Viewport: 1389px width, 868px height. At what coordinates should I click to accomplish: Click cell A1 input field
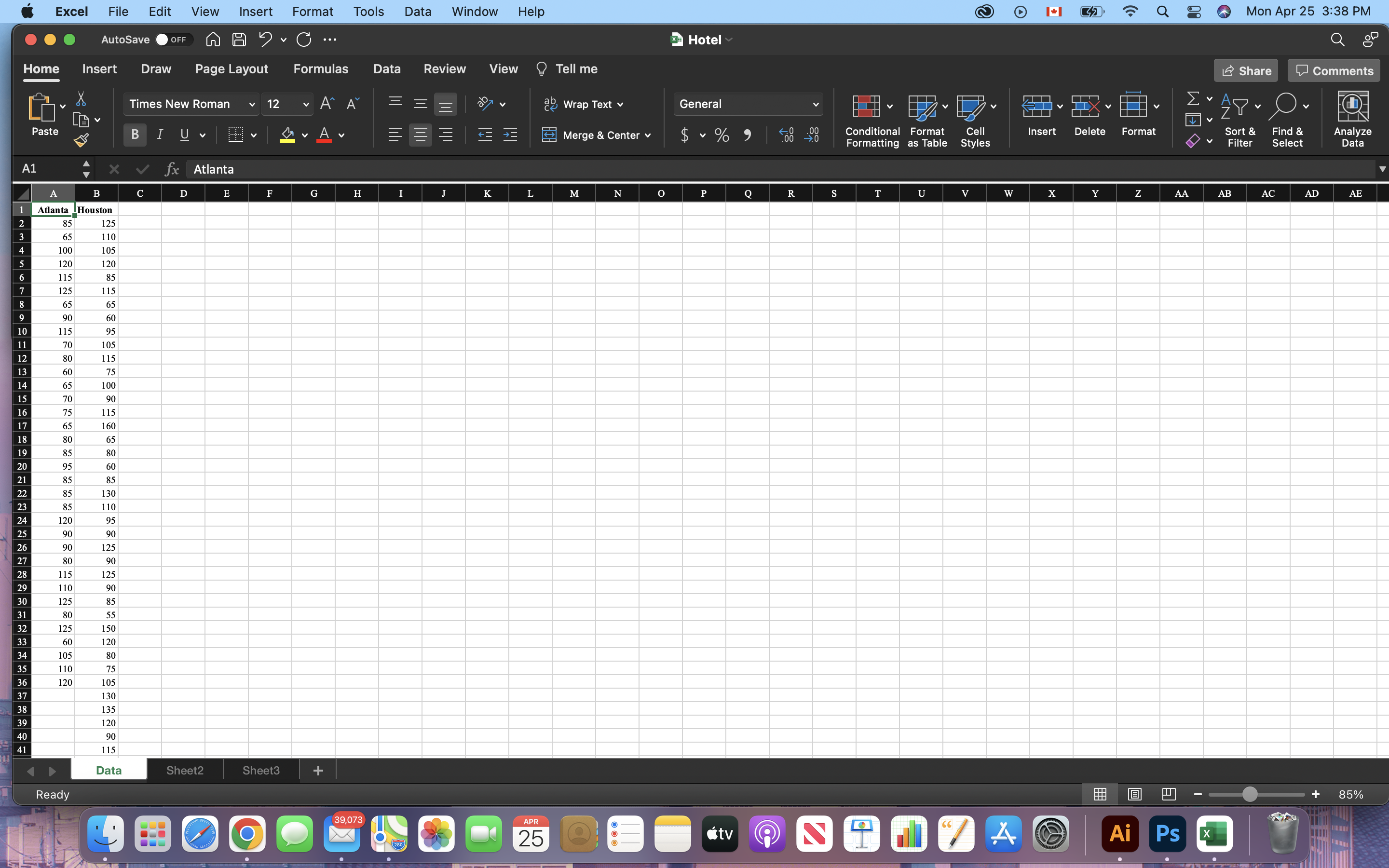(52, 210)
